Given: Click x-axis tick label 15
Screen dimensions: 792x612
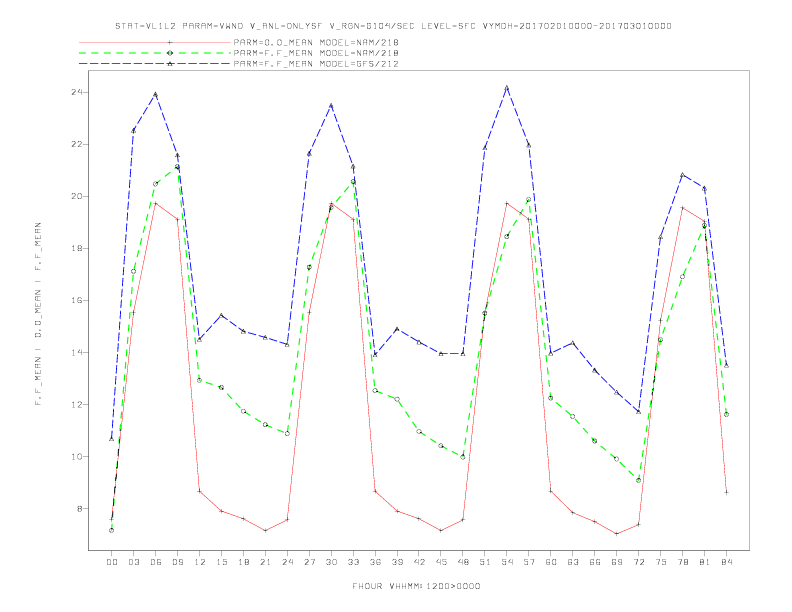Looking at the screenshot, I should [221, 562].
